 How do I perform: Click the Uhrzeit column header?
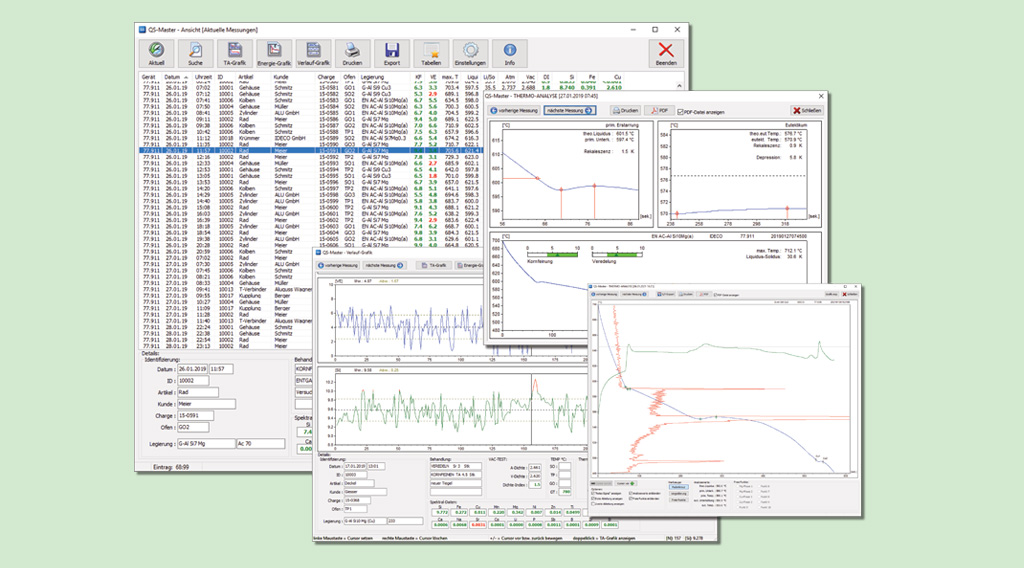203,77
